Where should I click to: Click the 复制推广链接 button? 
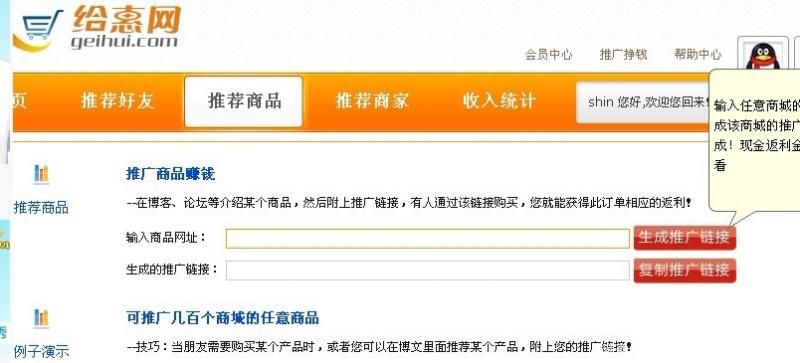coord(685,270)
